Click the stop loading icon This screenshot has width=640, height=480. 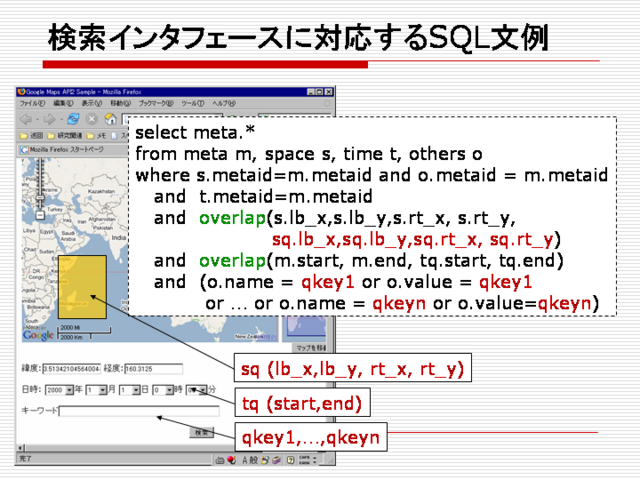tap(92, 119)
